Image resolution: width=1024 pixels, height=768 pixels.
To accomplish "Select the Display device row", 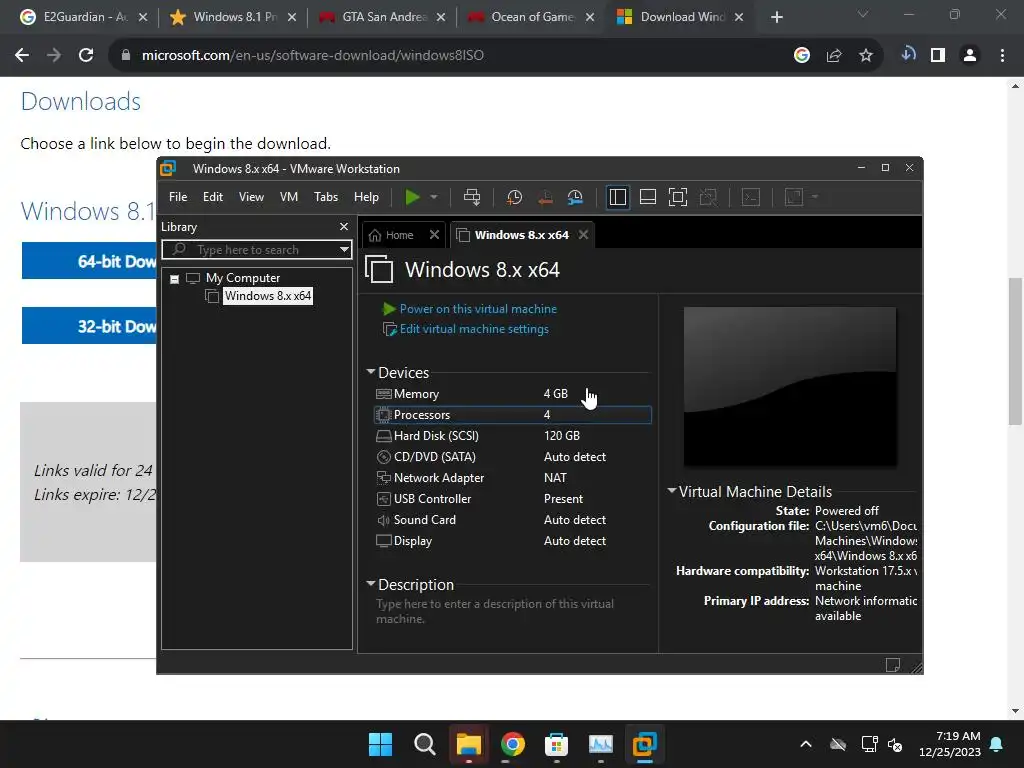I will (513, 541).
